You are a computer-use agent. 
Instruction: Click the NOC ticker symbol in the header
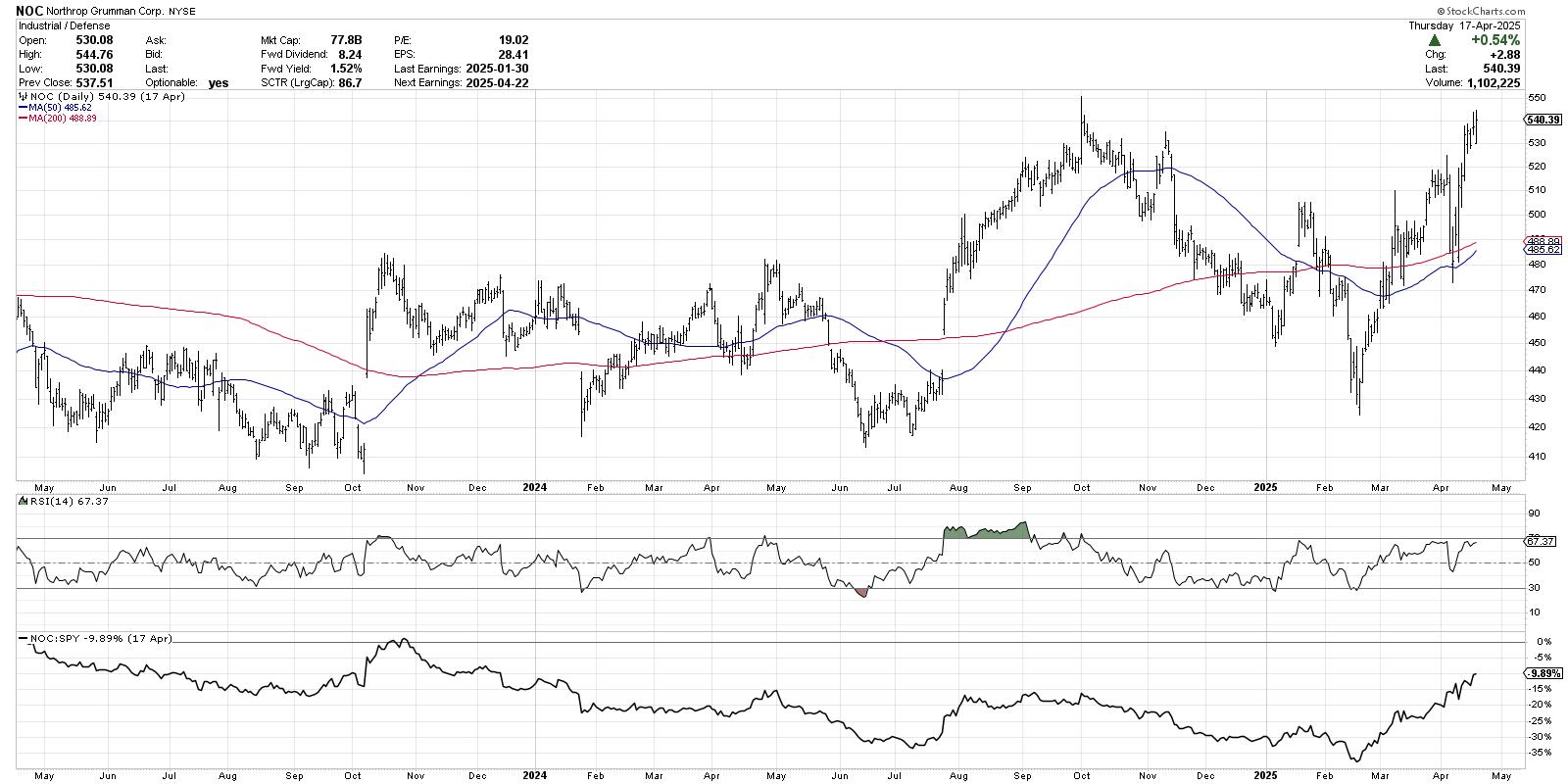[x=29, y=9]
